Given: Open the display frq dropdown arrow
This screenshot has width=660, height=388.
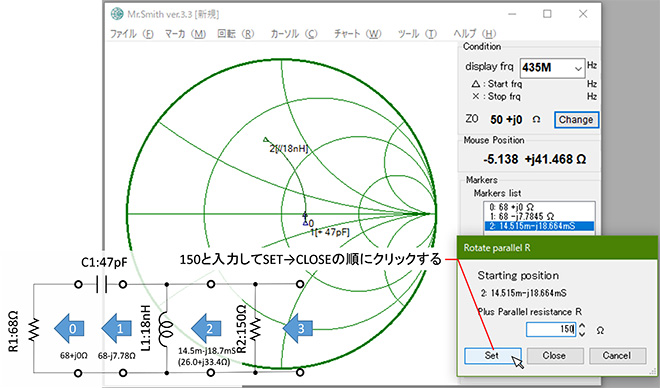Looking at the screenshot, I should pyautogui.click(x=578, y=68).
